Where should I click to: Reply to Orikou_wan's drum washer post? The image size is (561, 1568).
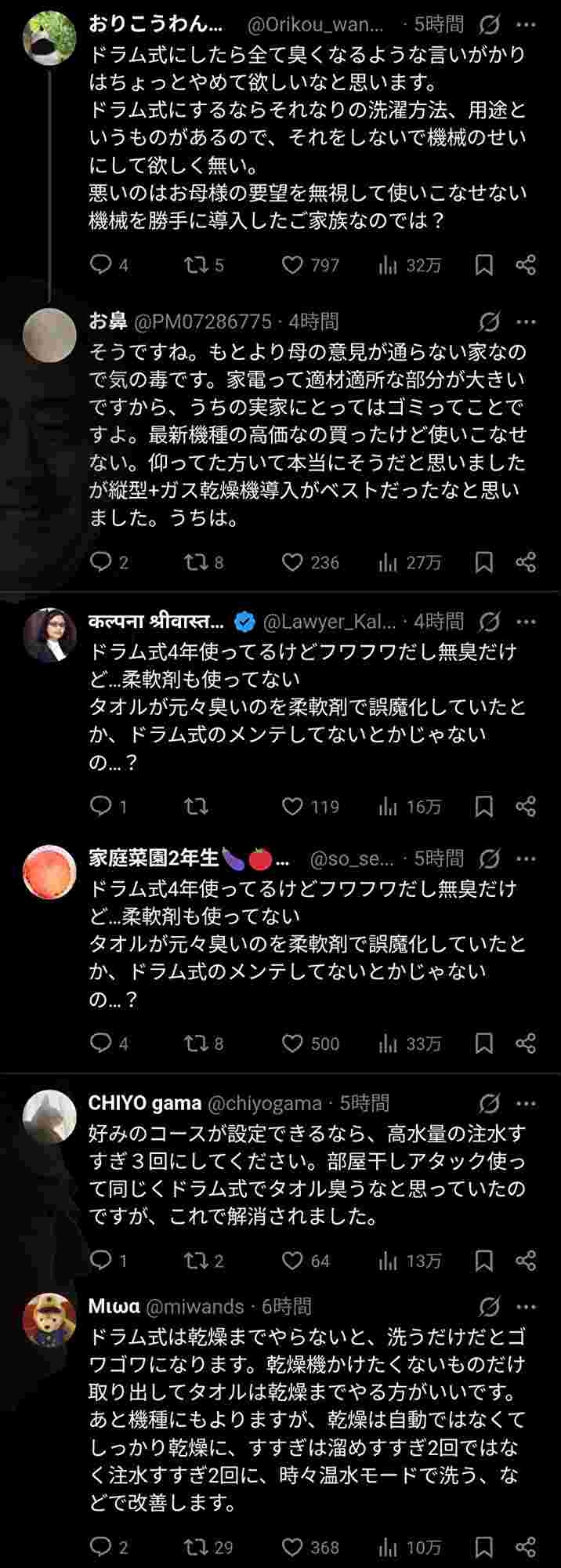pyautogui.click(x=102, y=265)
